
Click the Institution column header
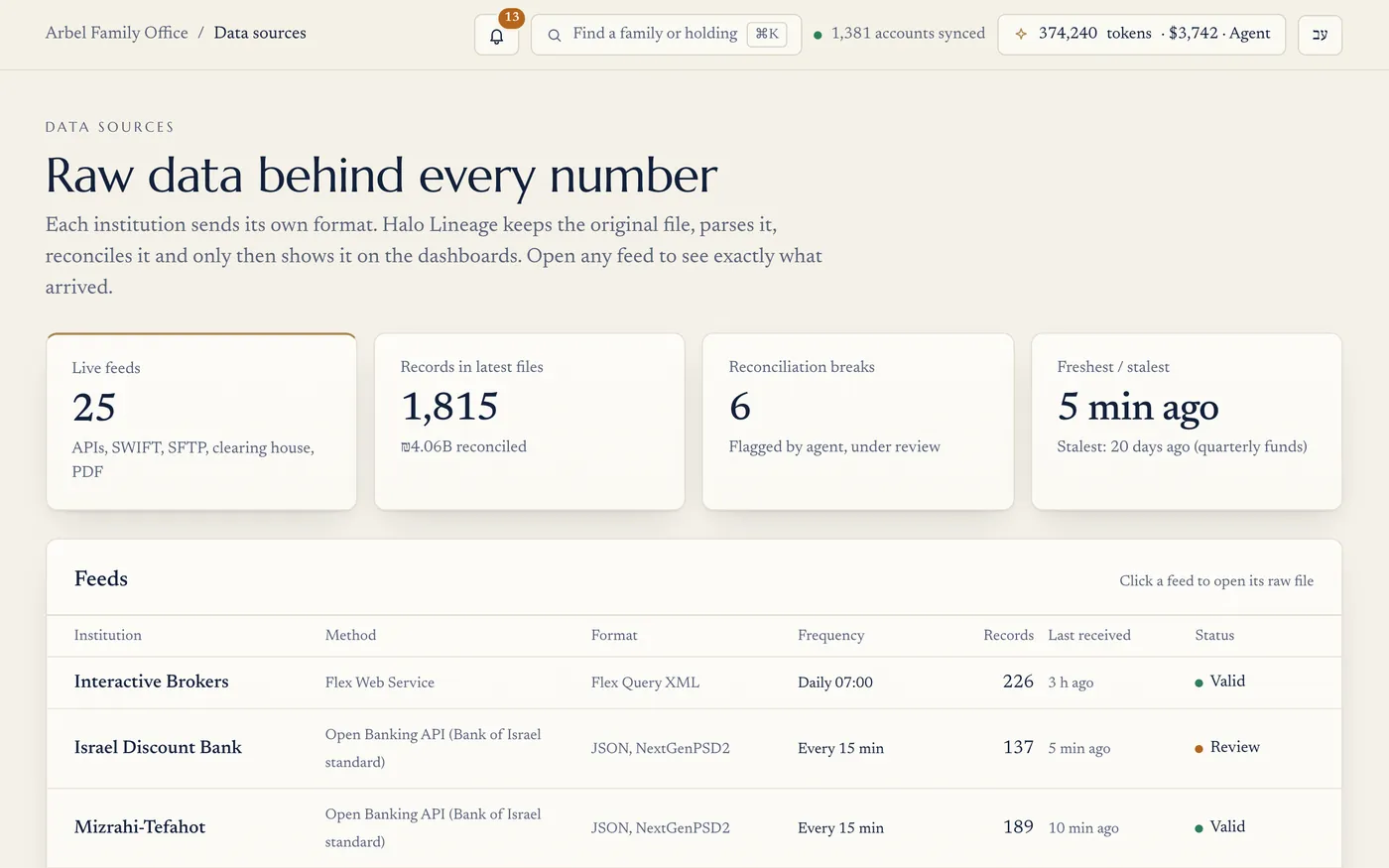pos(108,635)
